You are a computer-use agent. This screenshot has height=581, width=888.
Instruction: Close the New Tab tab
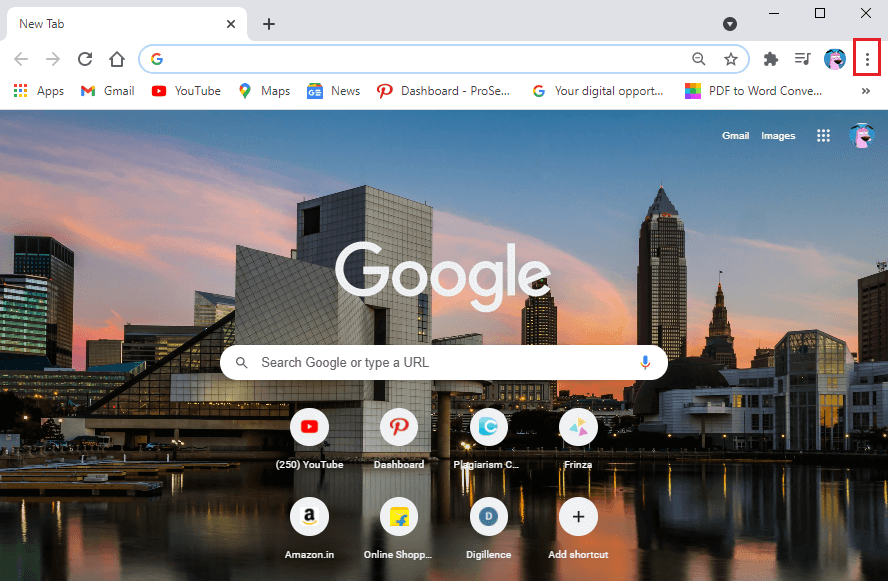(230, 24)
